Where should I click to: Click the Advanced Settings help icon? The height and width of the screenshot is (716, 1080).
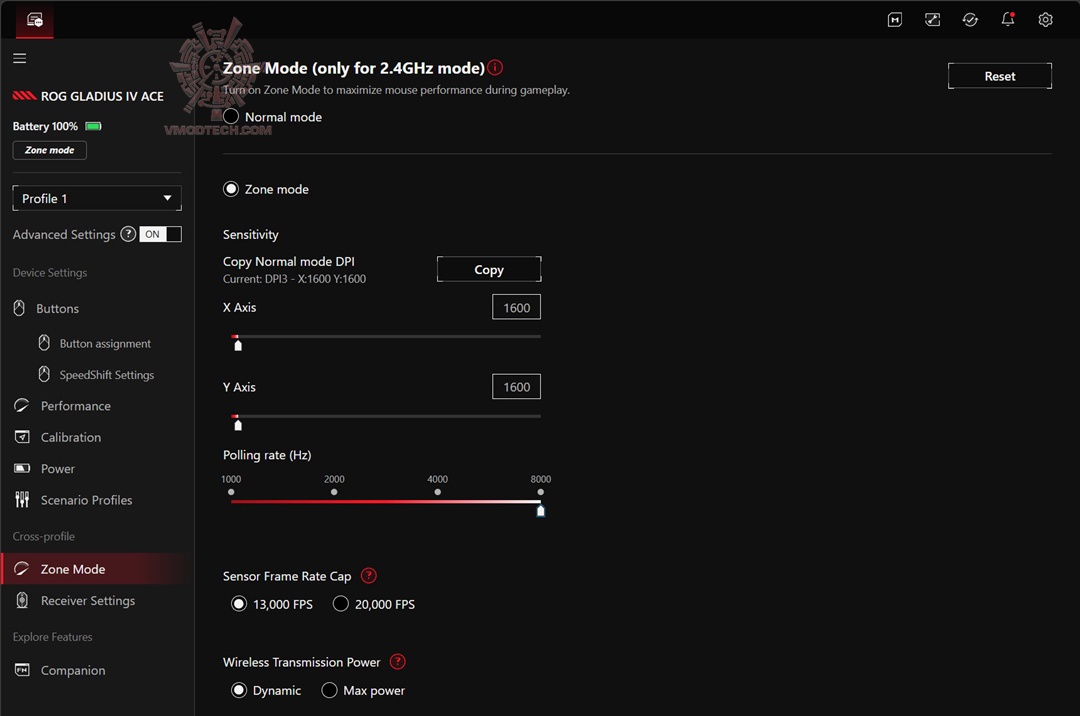pos(128,234)
